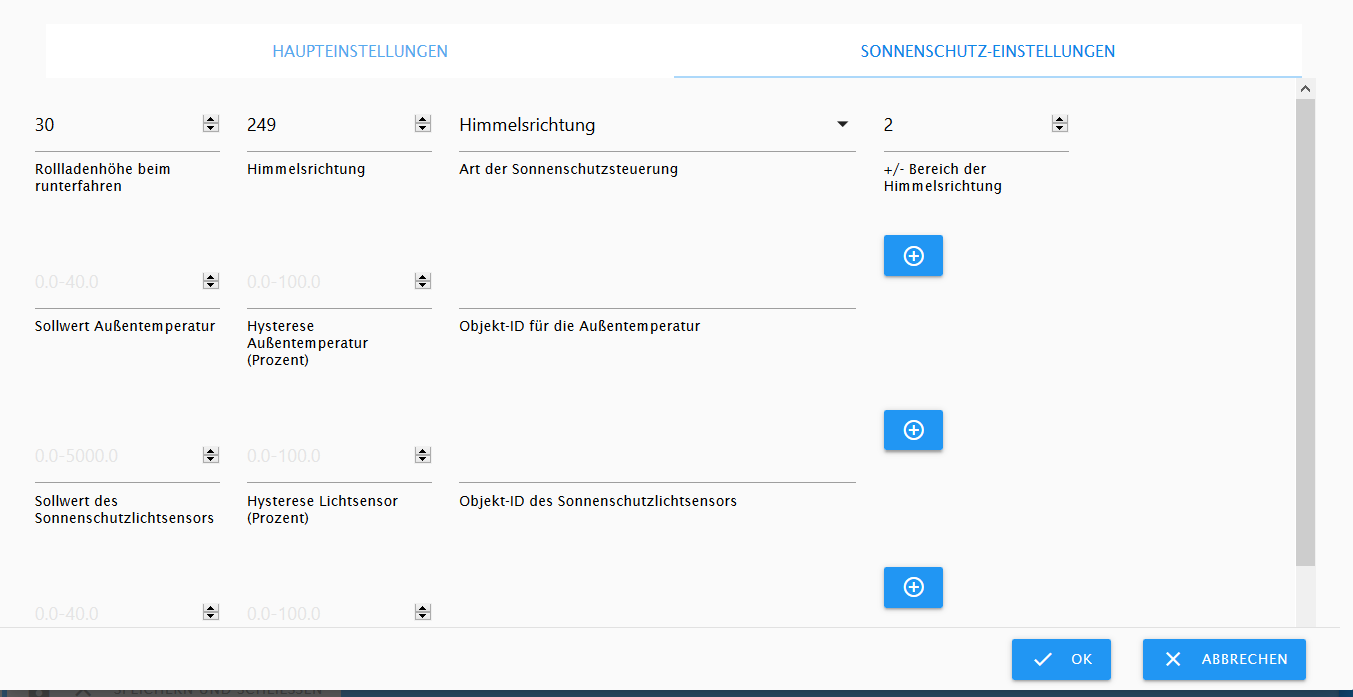The width and height of the screenshot is (1353, 697).
Task: Switch to the Haupteinstellungen tab
Action: point(360,51)
